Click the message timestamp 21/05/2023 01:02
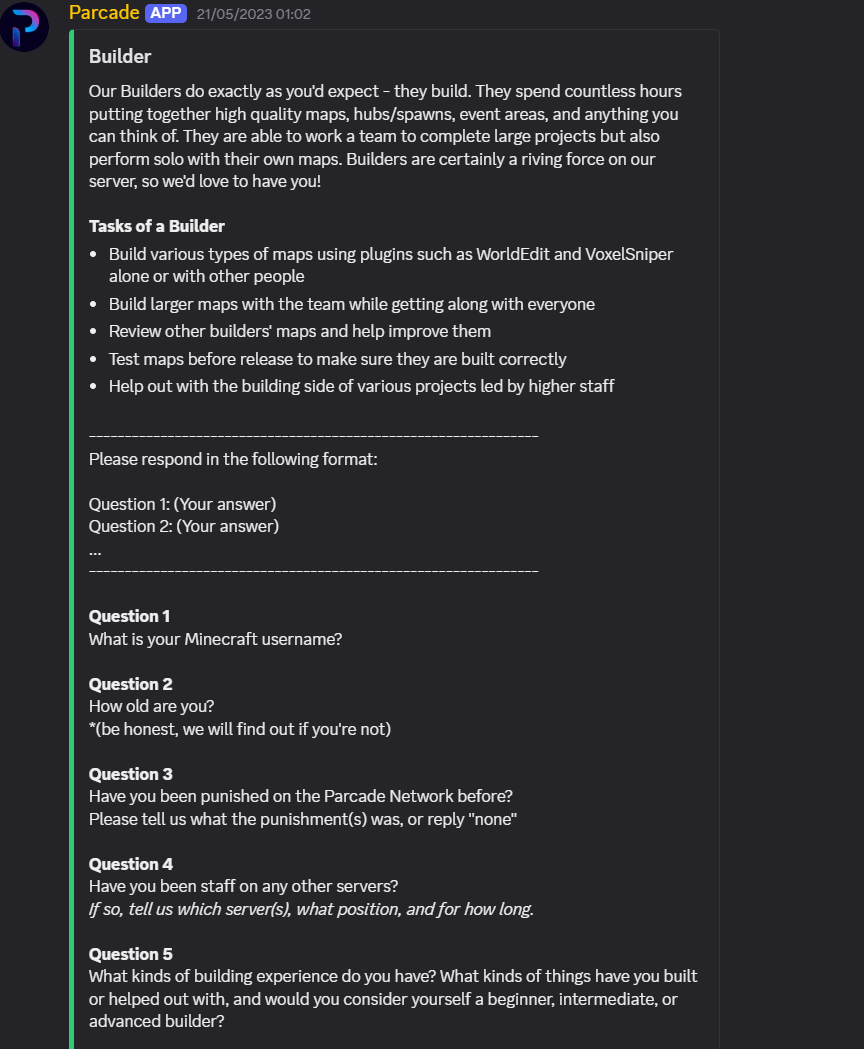Viewport: 864px width, 1049px height. [x=254, y=15]
